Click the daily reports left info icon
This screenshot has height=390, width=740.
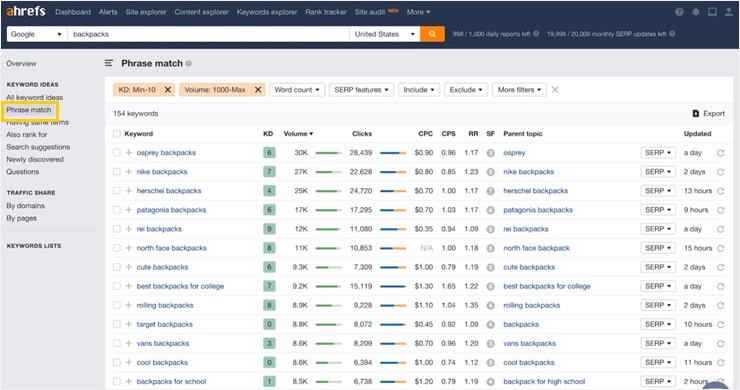pos(536,34)
